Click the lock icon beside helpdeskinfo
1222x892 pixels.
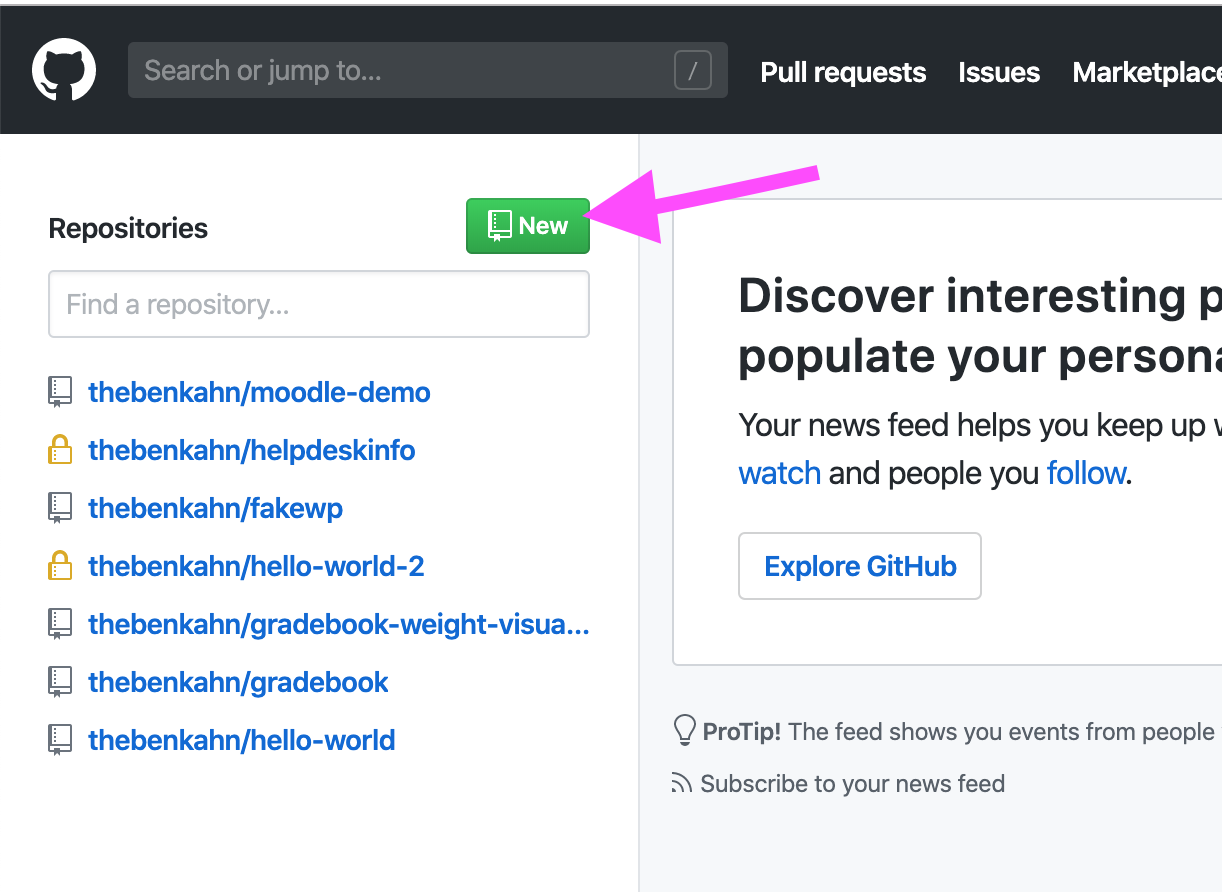coord(60,450)
